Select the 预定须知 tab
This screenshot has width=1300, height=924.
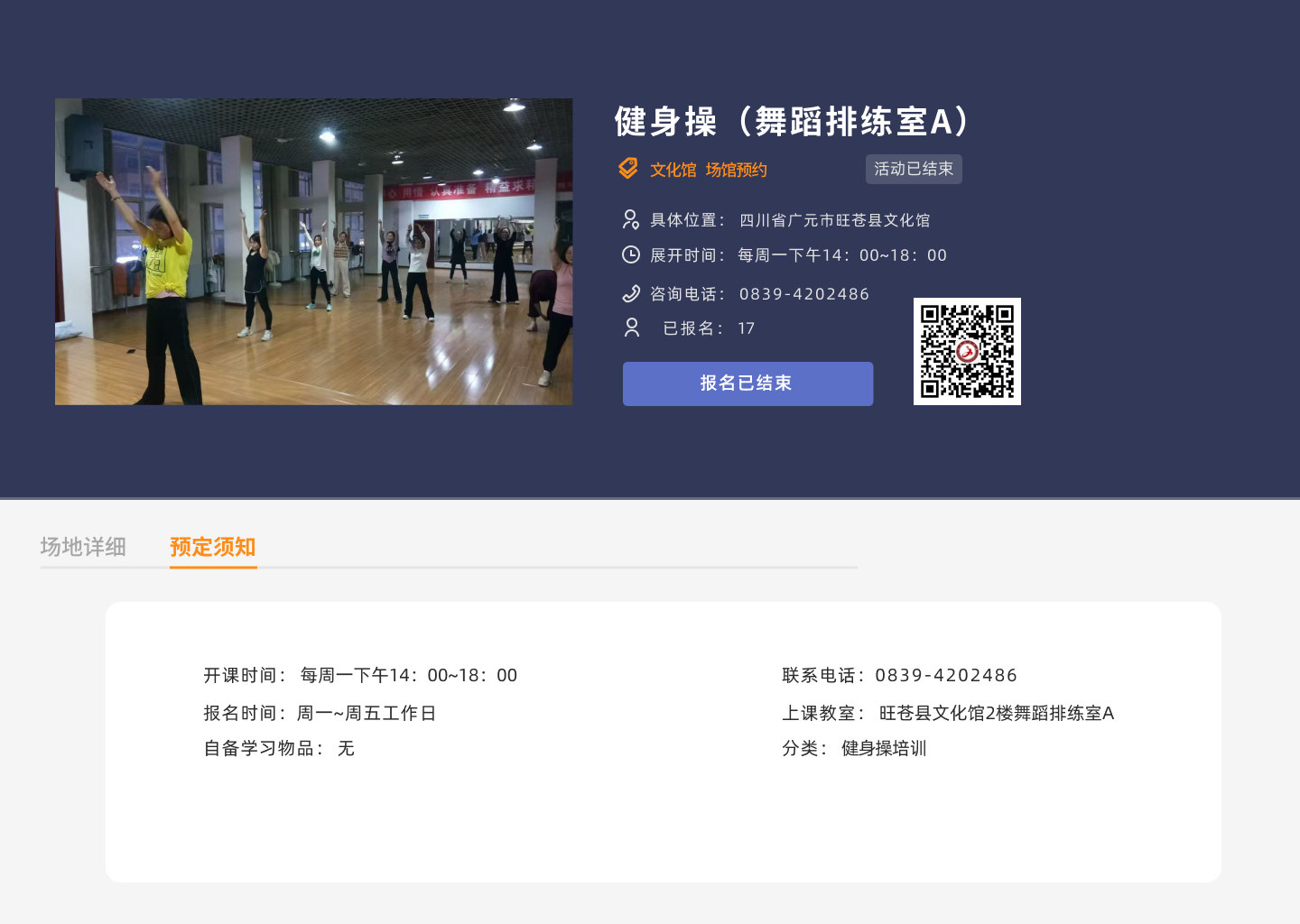[x=213, y=547]
